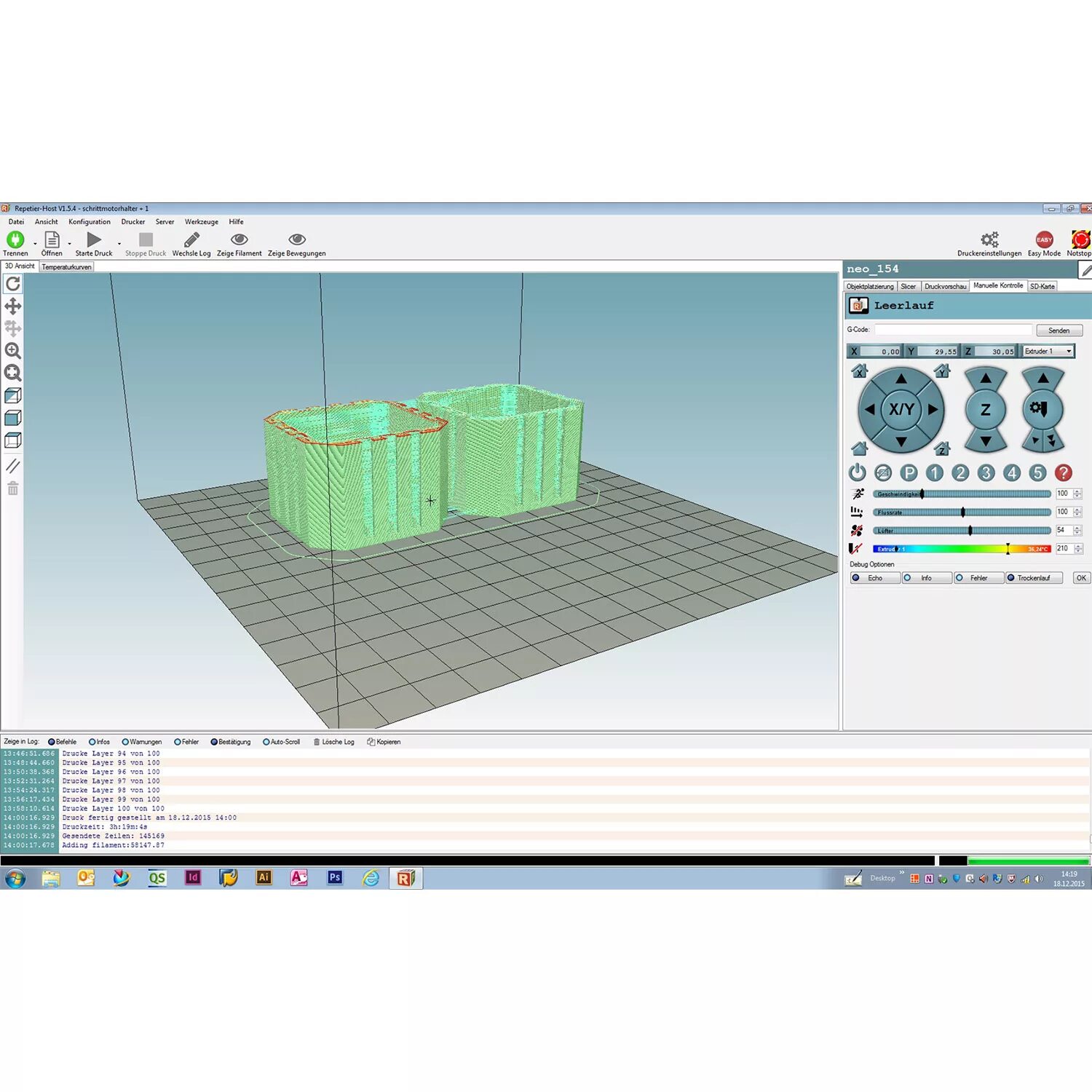The image size is (1092, 1092).
Task: Move X left on X/Y pad
Action: tap(869, 410)
